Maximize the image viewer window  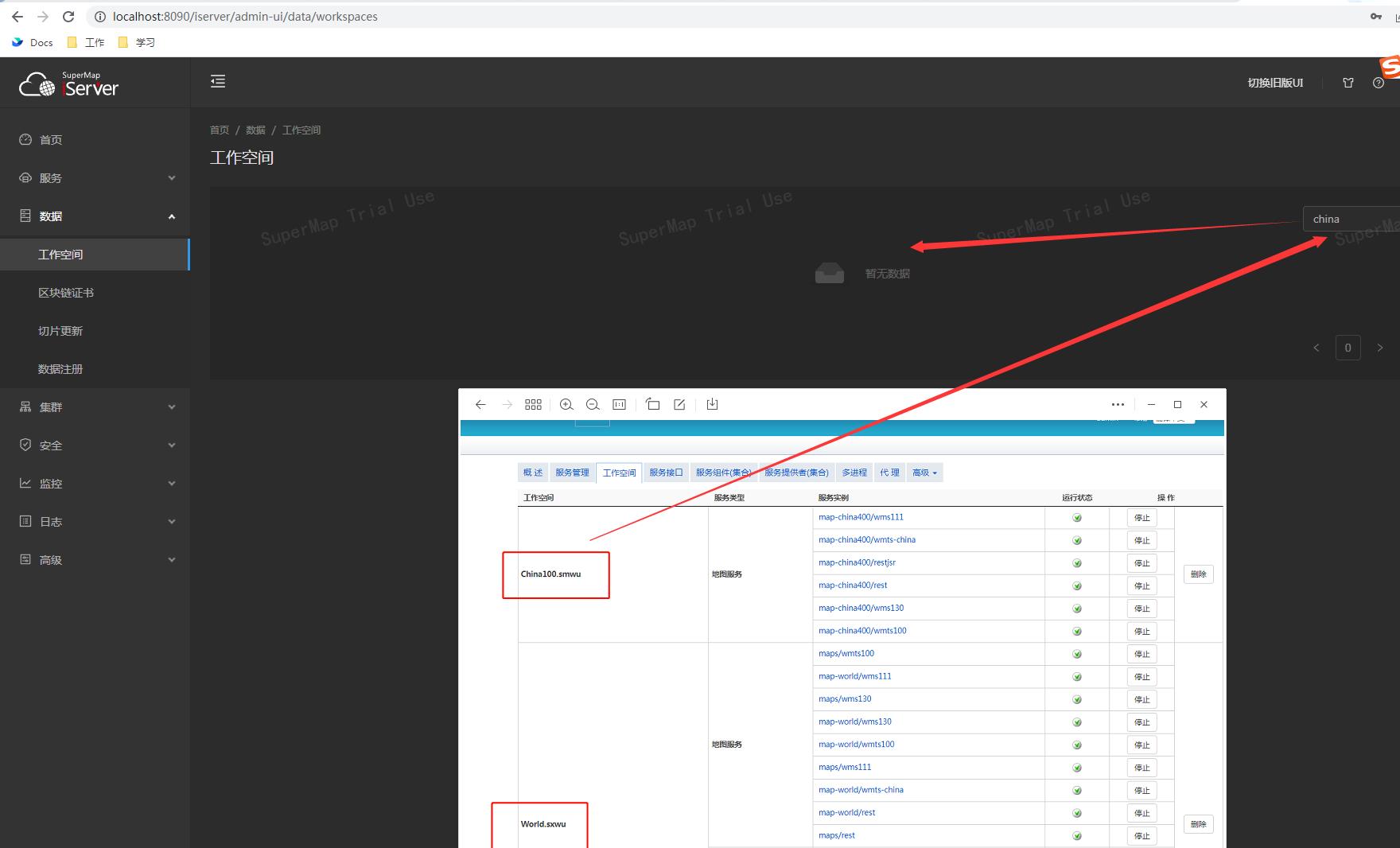(x=1177, y=404)
